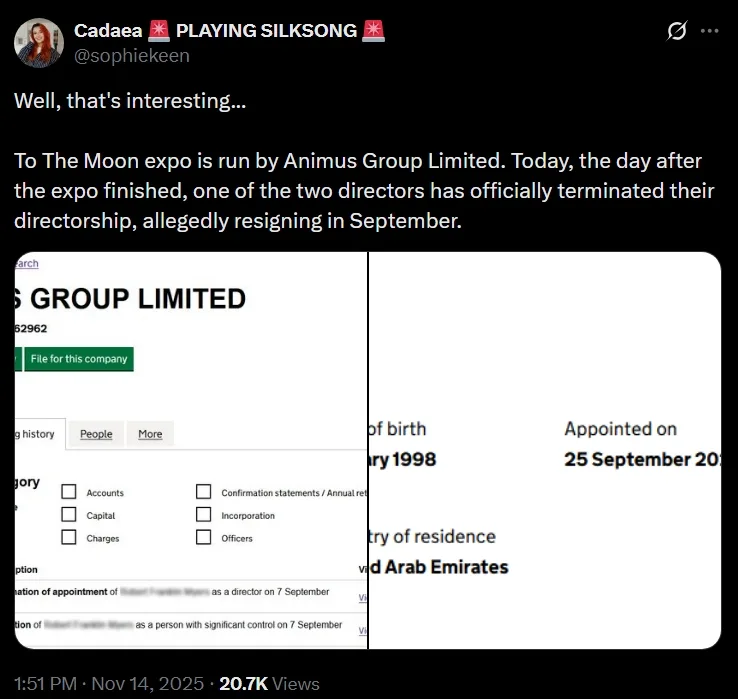Enable the Confirmation statements checkbox

pyautogui.click(x=204, y=492)
